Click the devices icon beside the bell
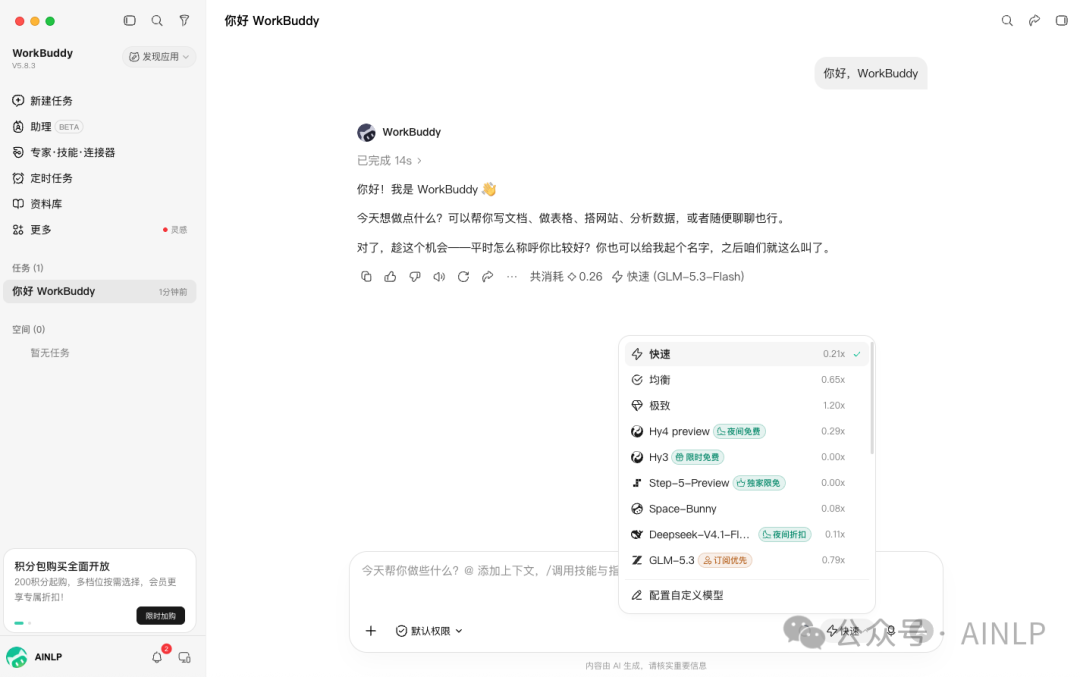Viewport: 1080px width, 677px height. (x=185, y=658)
